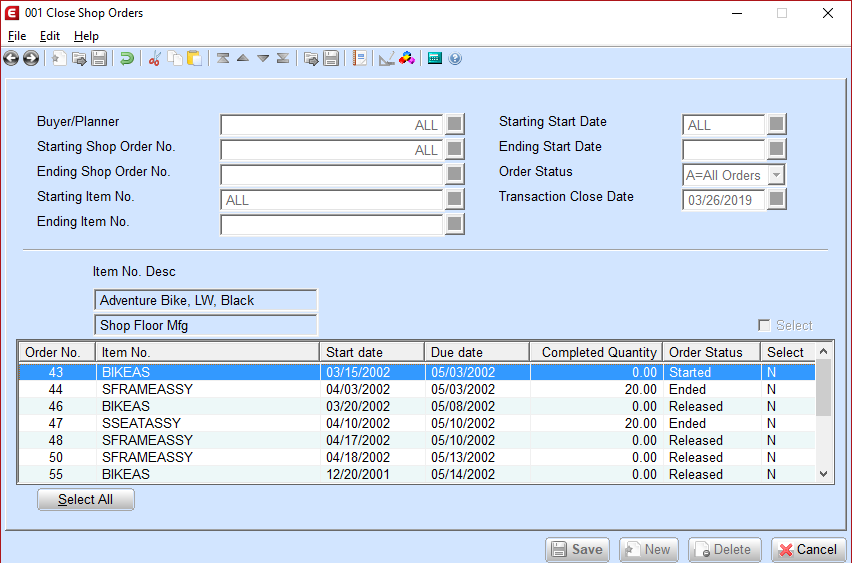
Task: Click the Starting Shop Order No. field
Action: point(331,149)
